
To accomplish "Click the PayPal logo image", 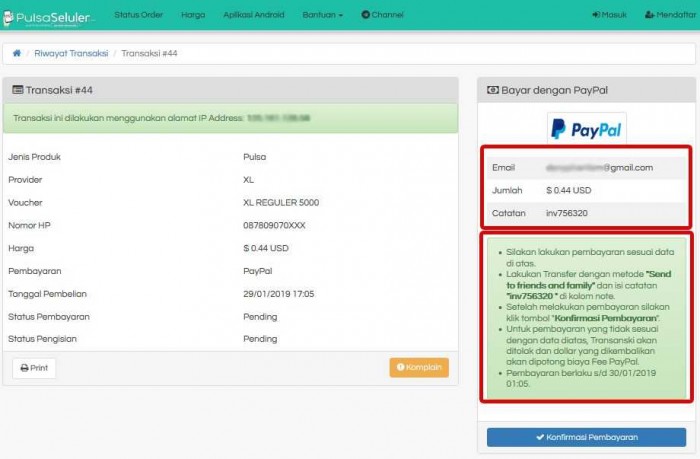I will pyautogui.click(x=587, y=129).
